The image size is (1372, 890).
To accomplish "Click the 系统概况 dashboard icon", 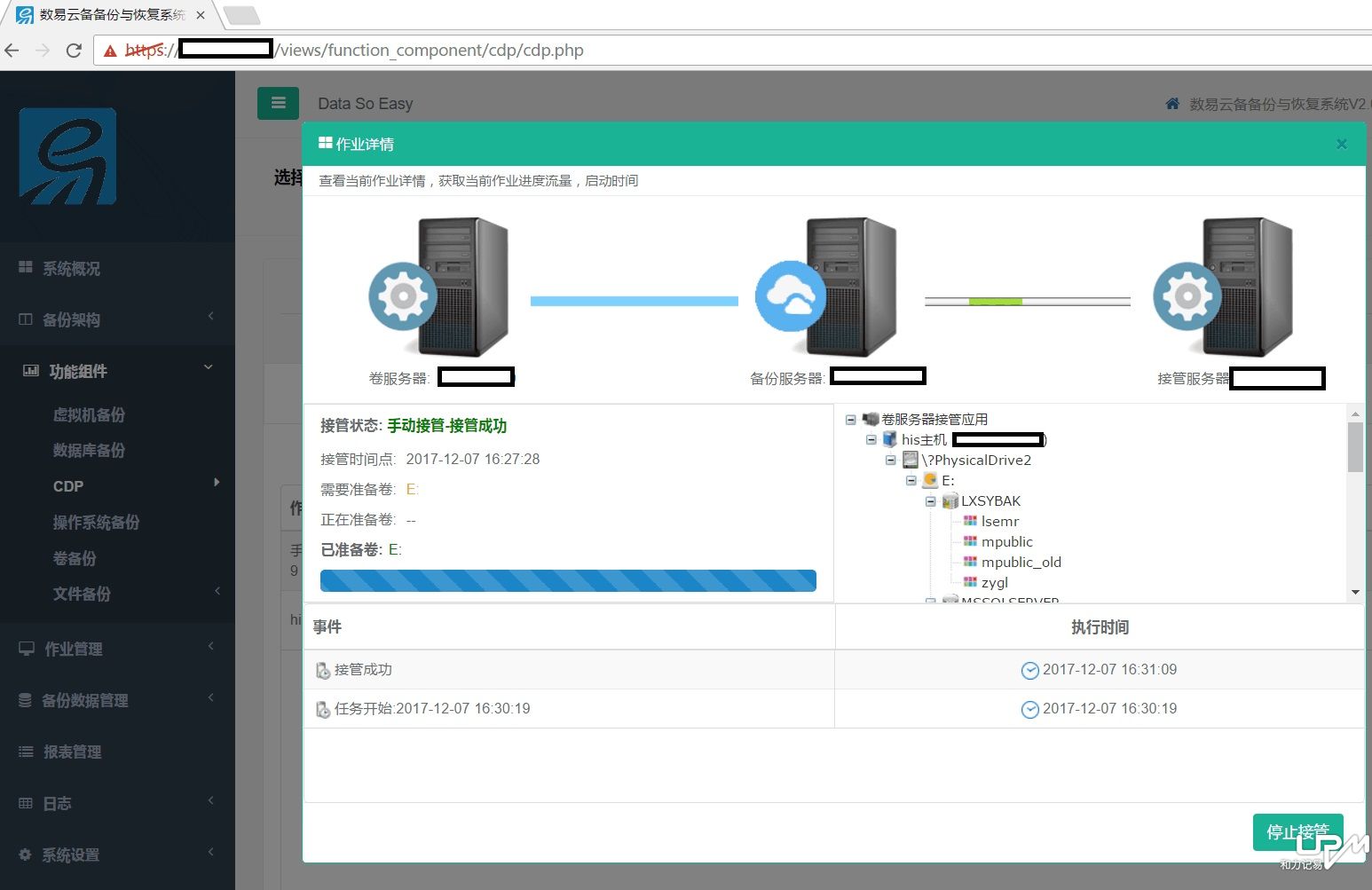I will click(26, 268).
